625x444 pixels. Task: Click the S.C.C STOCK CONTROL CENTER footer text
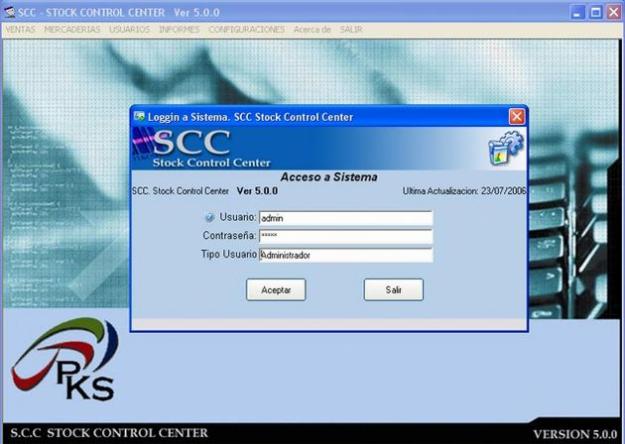click(109, 433)
